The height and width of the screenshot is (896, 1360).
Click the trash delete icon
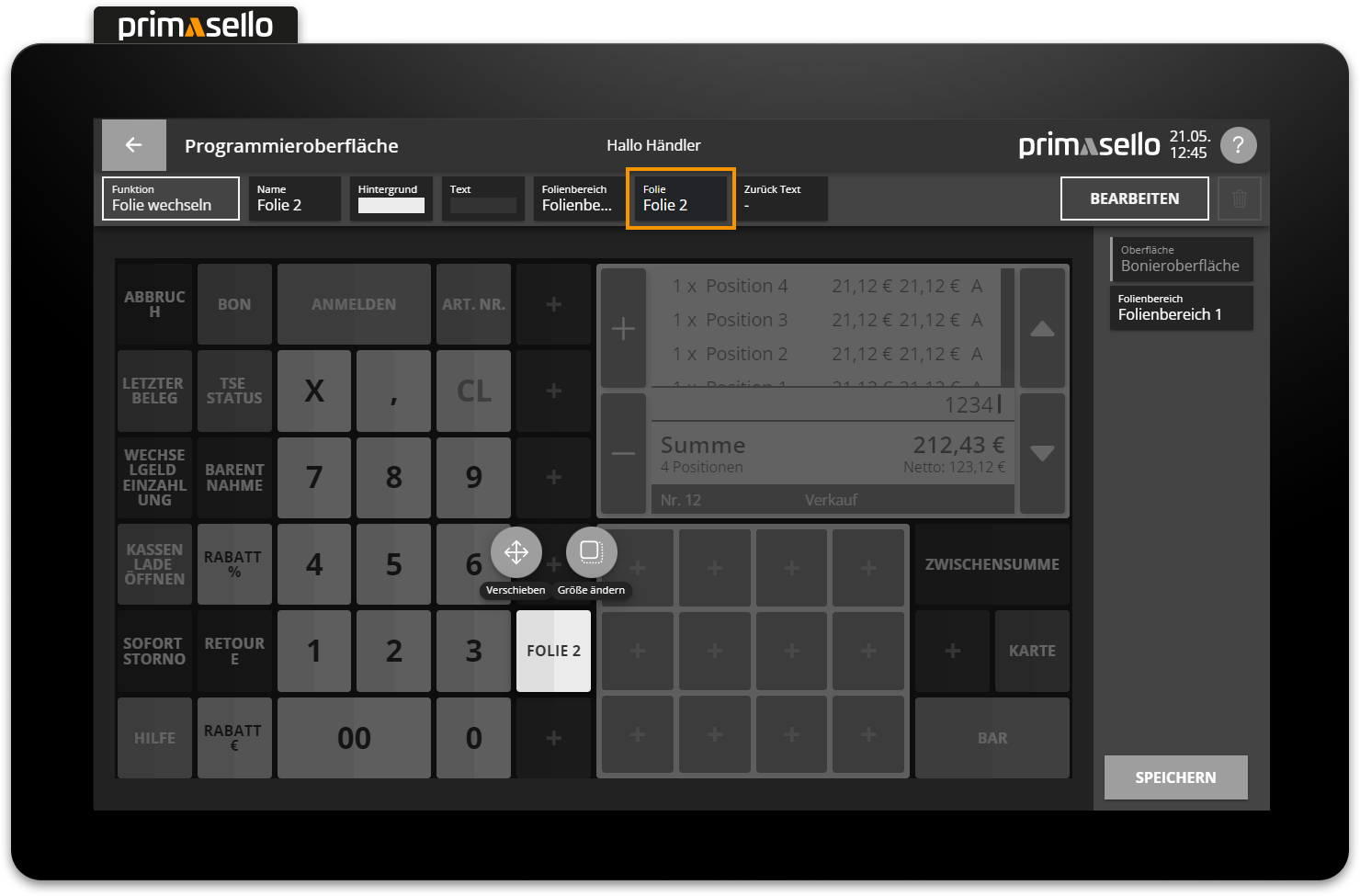pos(1239,198)
